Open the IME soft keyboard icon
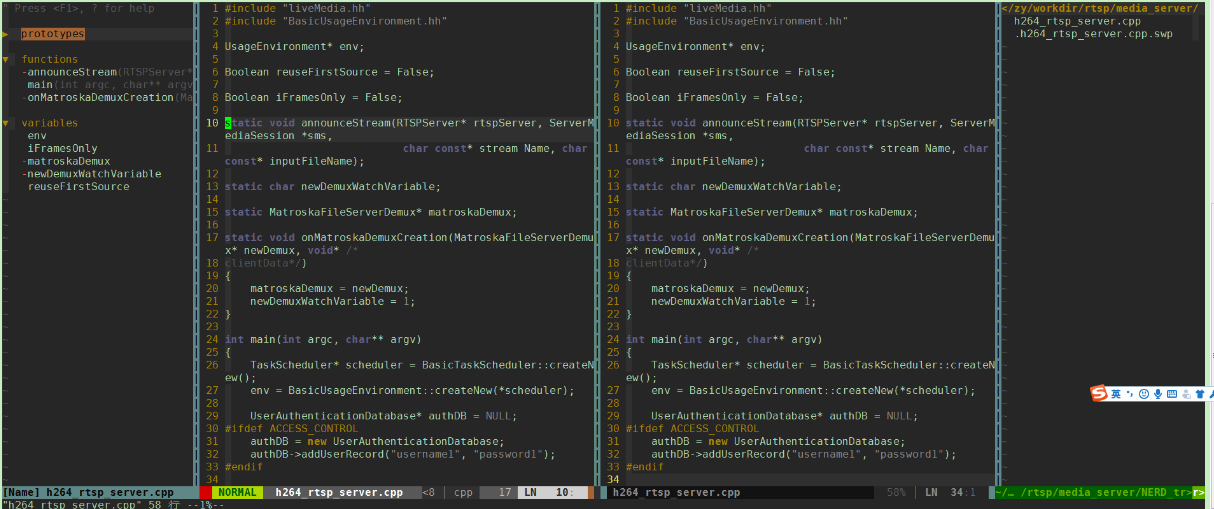This screenshot has height=509, width=1214. (x=1172, y=394)
